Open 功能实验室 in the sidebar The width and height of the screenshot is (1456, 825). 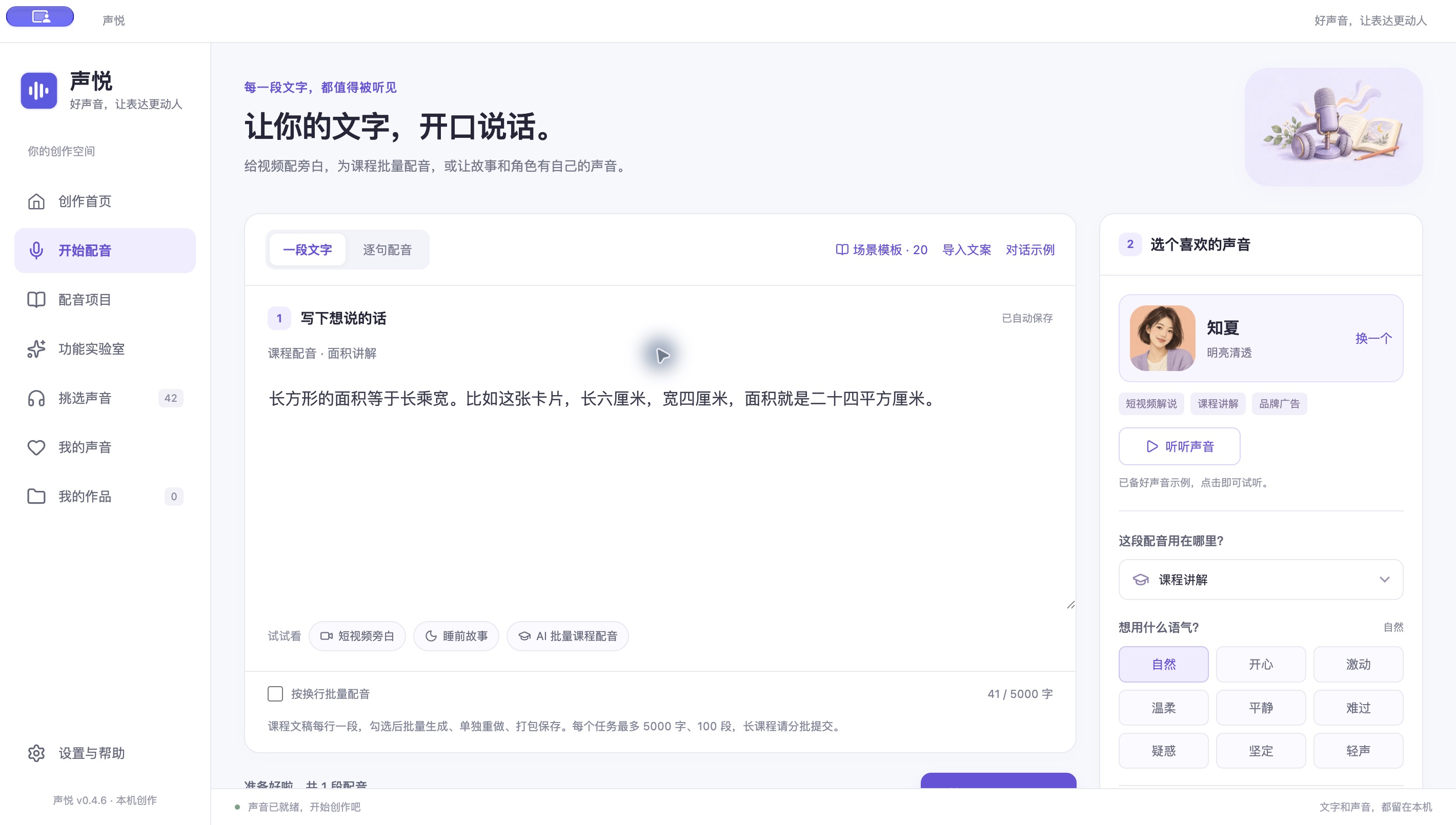coord(105,349)
